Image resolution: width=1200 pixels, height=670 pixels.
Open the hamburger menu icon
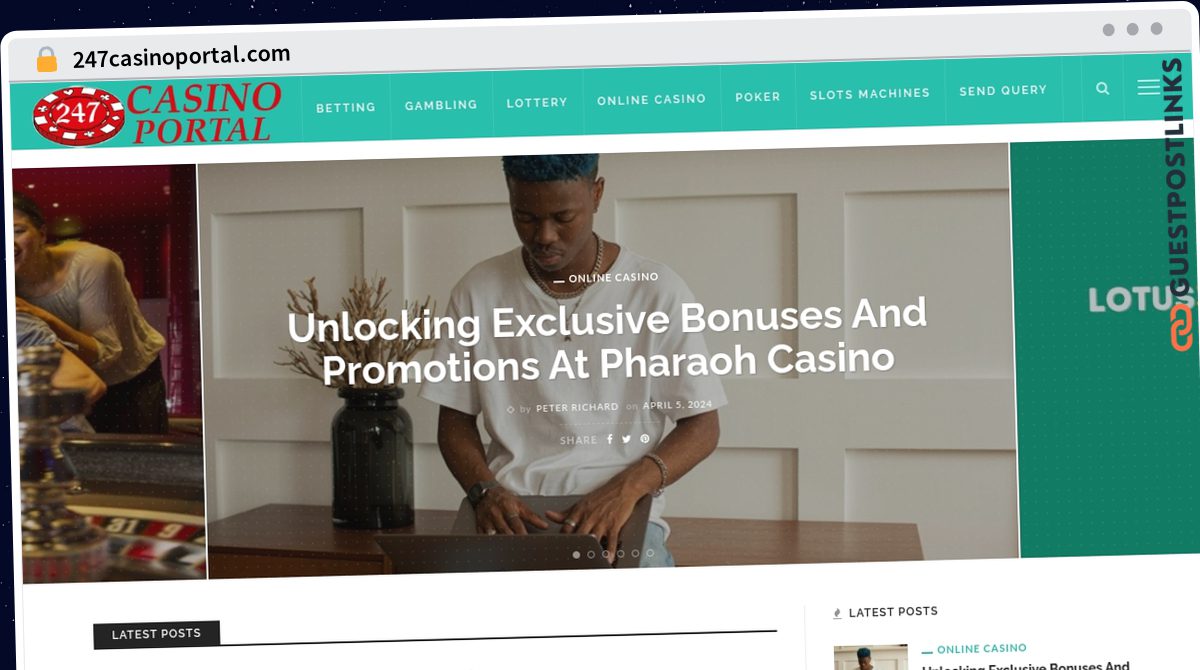pyautogui.click(x=1148, y=88)
